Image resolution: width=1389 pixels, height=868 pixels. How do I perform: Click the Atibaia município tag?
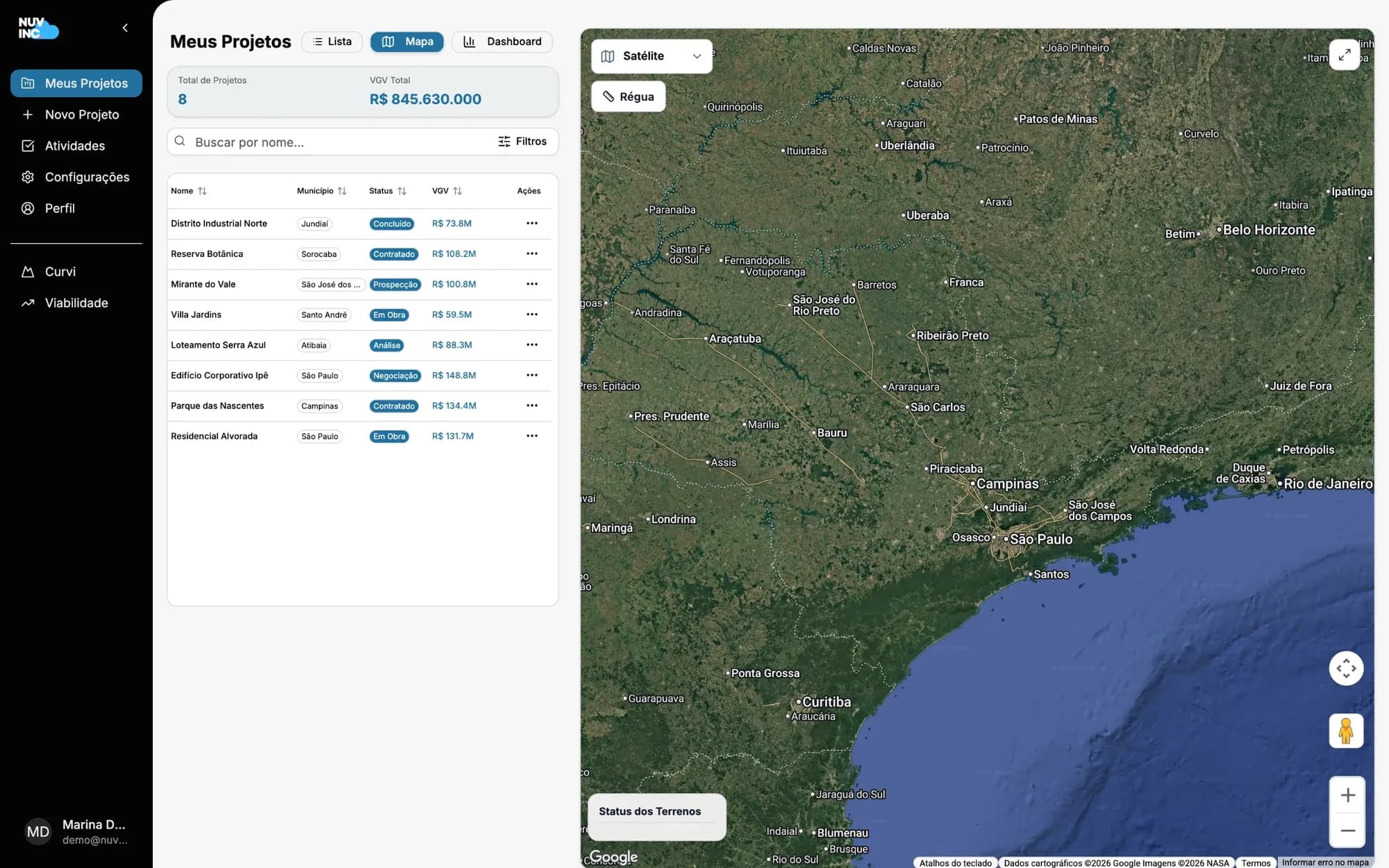[x=314, y=345]
